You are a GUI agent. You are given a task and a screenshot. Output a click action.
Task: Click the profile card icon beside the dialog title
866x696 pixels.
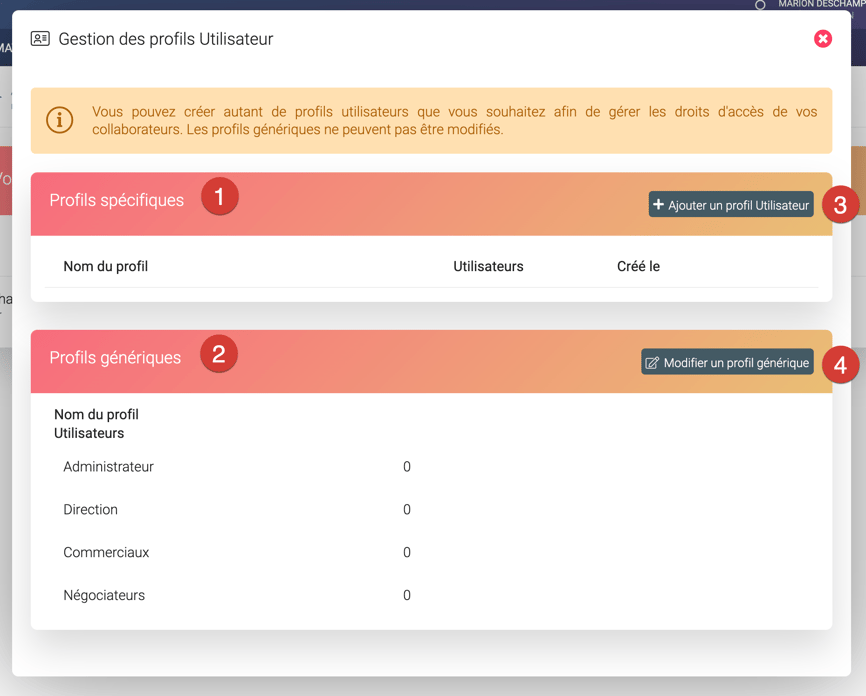39,39
